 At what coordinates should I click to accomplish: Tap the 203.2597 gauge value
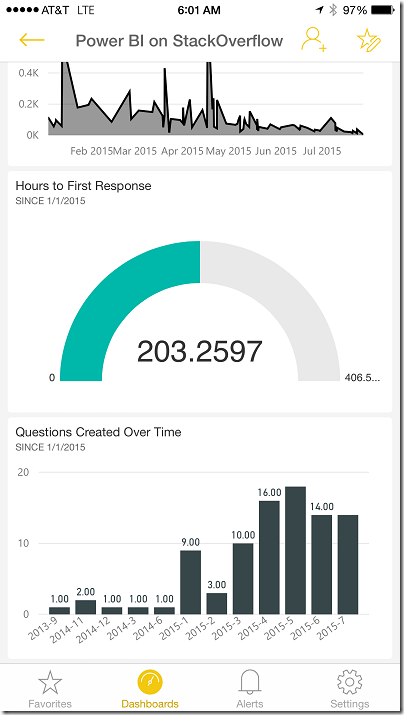200,352
